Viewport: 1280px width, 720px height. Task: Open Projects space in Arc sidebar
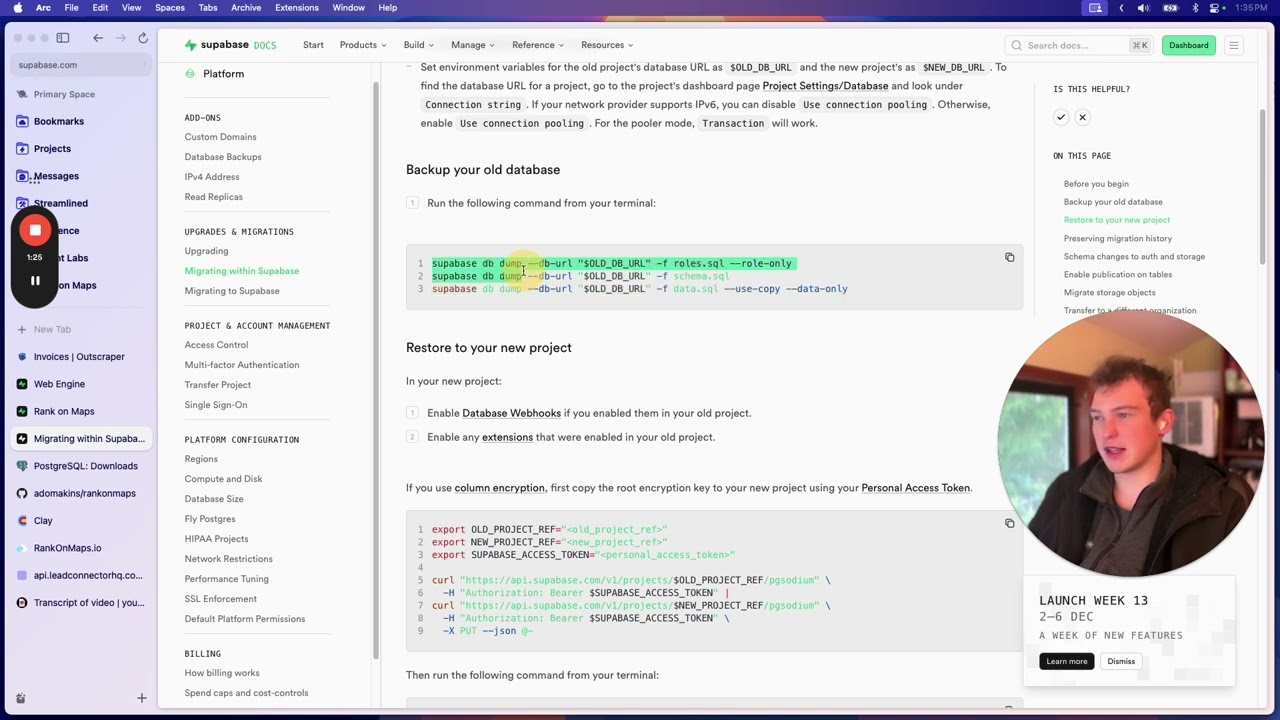tap(52, 148)
